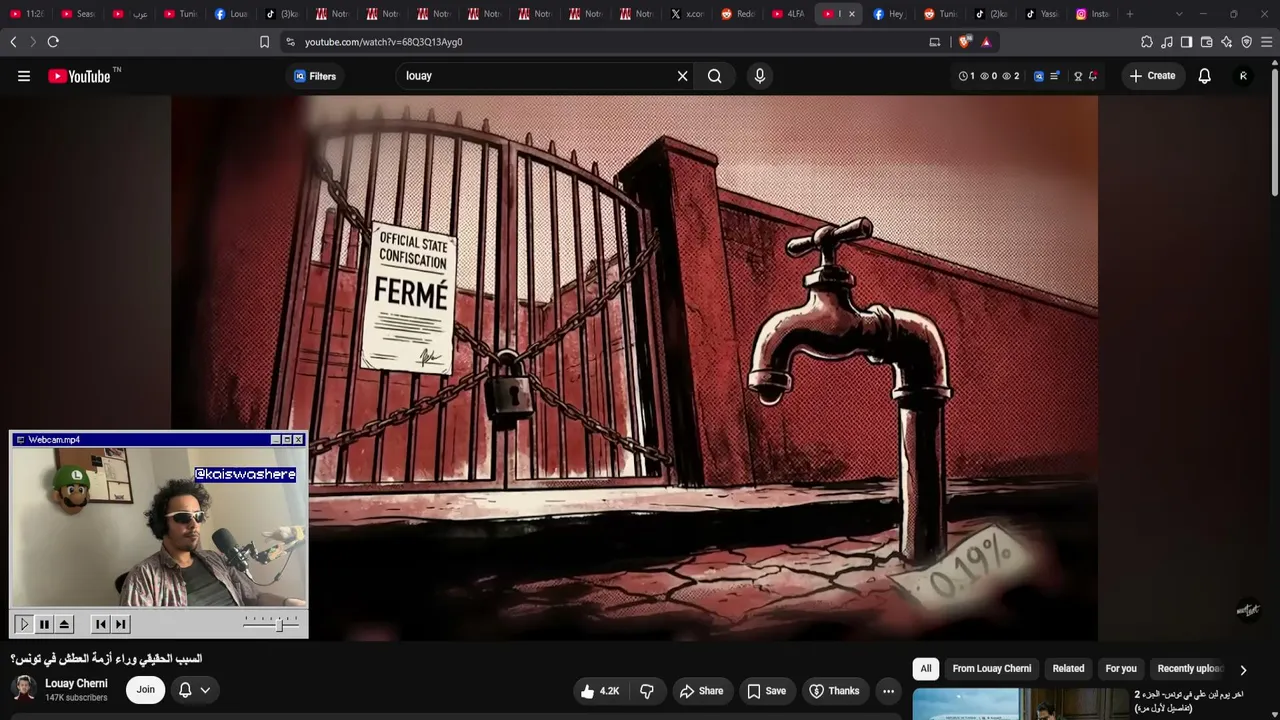Click play in the Webcam.mp4 overlay
The height and width of the screenshot is (720, 1280).
[x=24, y=624]
